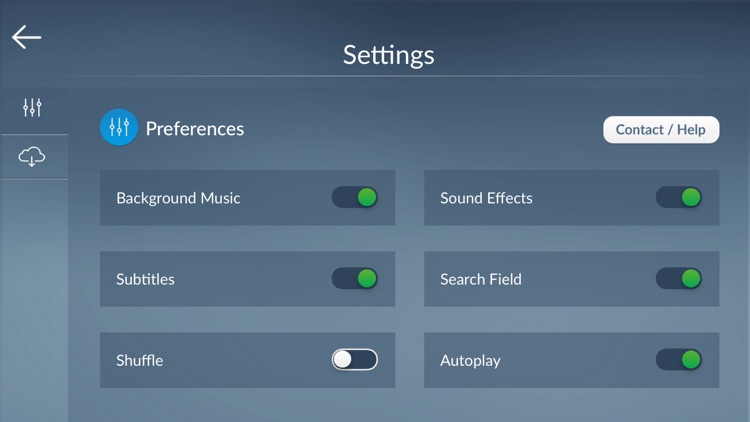
Task: Click the Sound Effects label text
Action: pyautogui.click(x=486, y=198)
